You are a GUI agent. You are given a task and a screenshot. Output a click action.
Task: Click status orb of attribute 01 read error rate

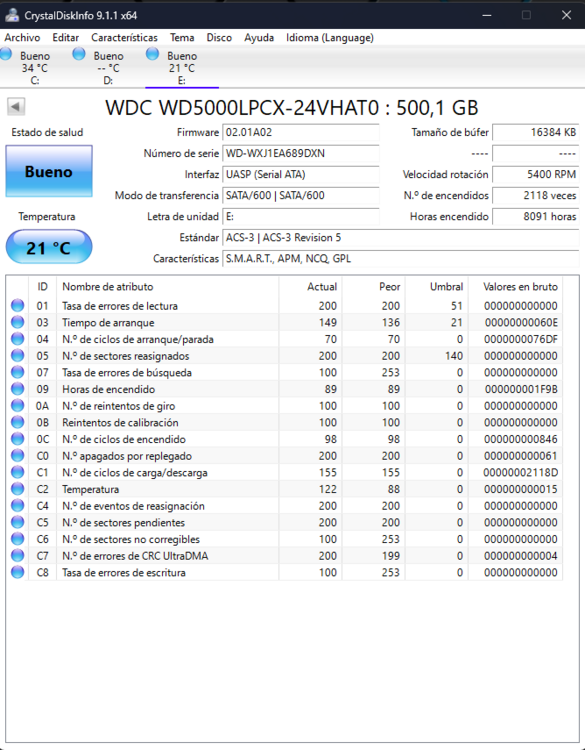(x=18, y=306)
